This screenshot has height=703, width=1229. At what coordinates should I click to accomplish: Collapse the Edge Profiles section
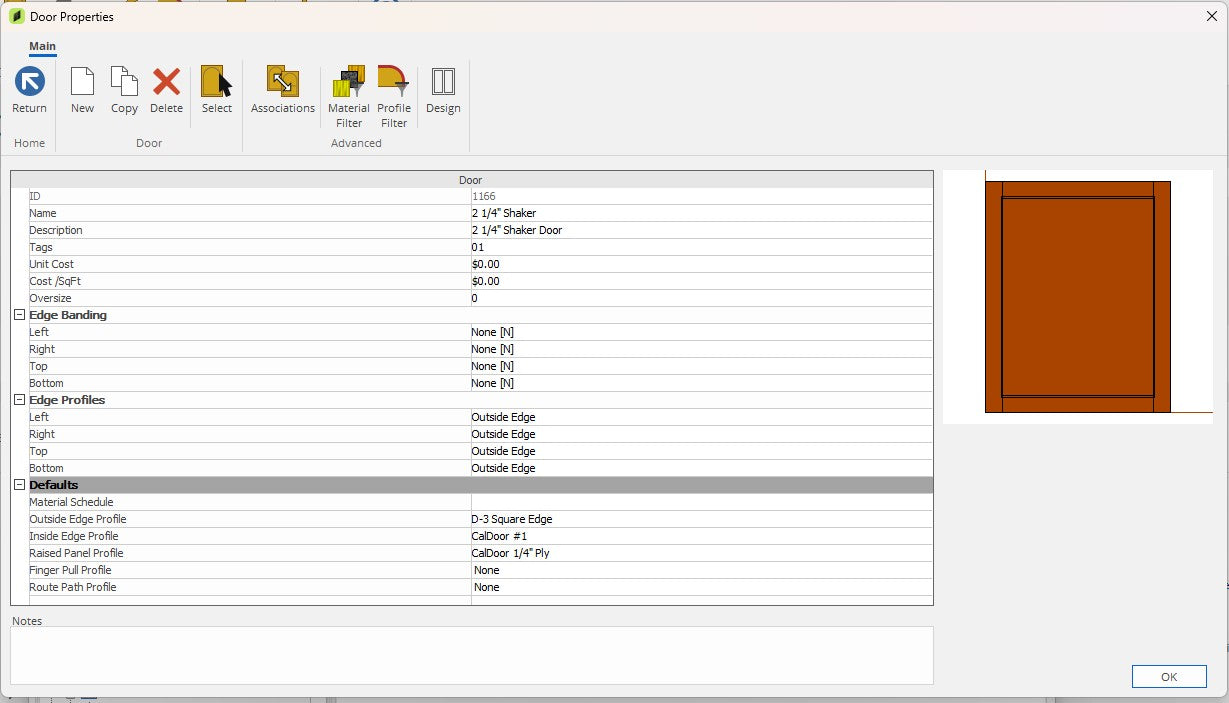point(19,400)
